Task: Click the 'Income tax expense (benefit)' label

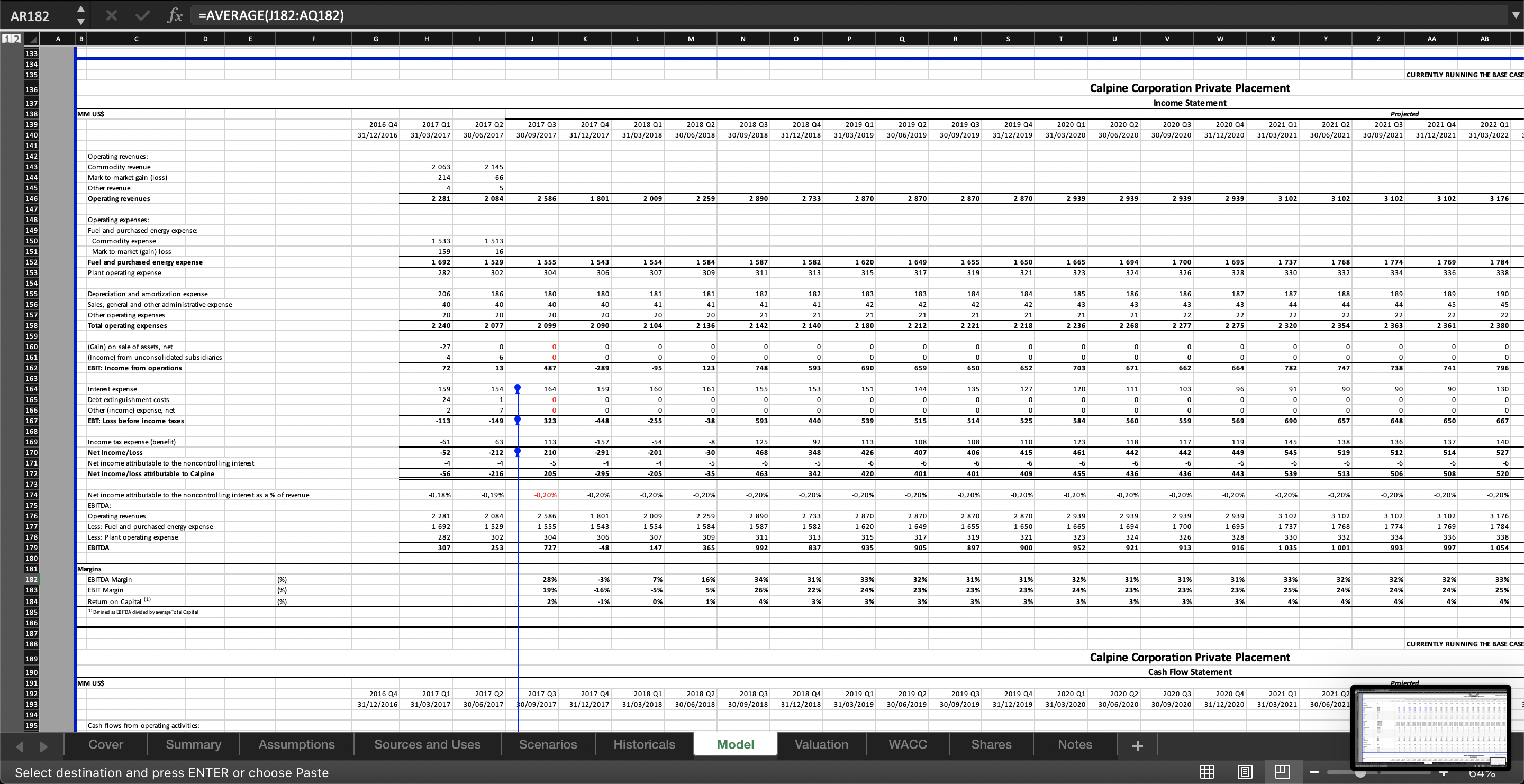Action: 131,442
